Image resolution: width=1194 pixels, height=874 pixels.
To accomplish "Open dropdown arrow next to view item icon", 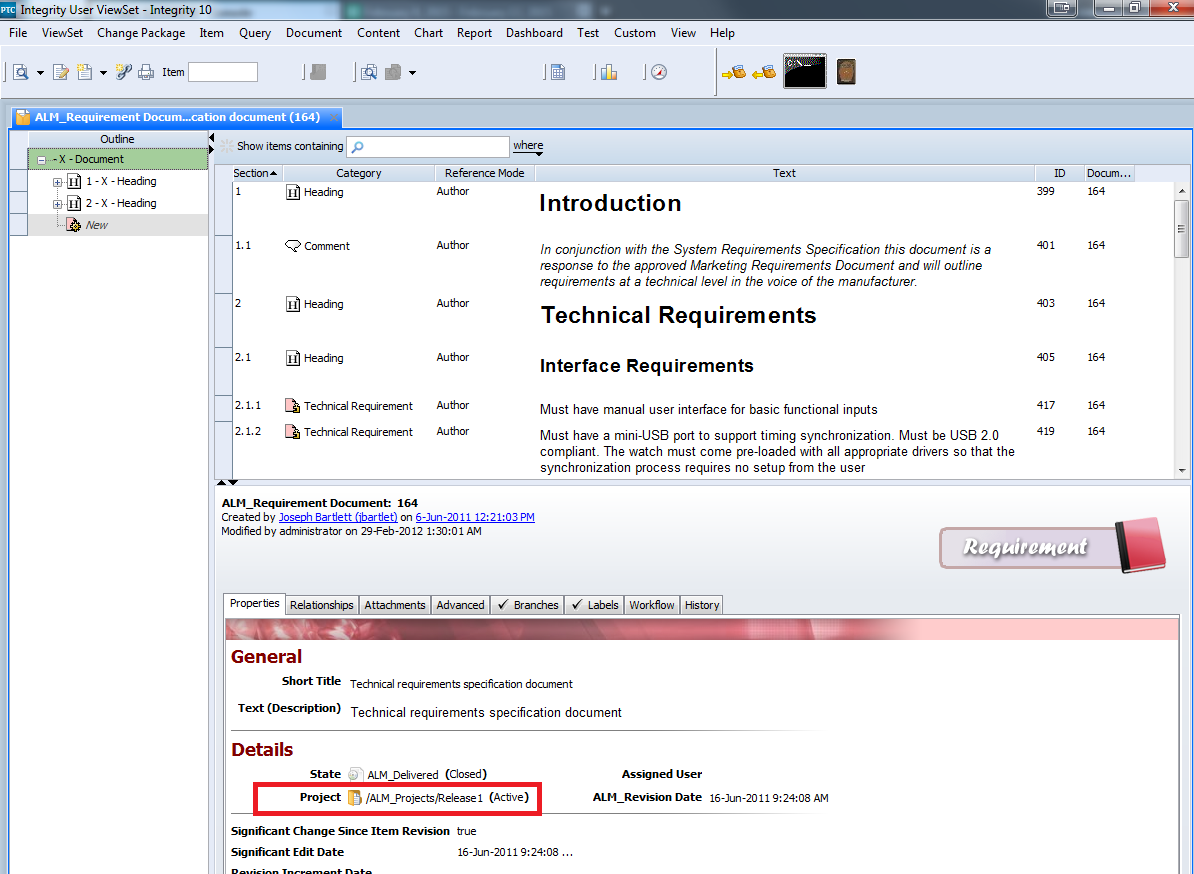I will tap(40, 73).
